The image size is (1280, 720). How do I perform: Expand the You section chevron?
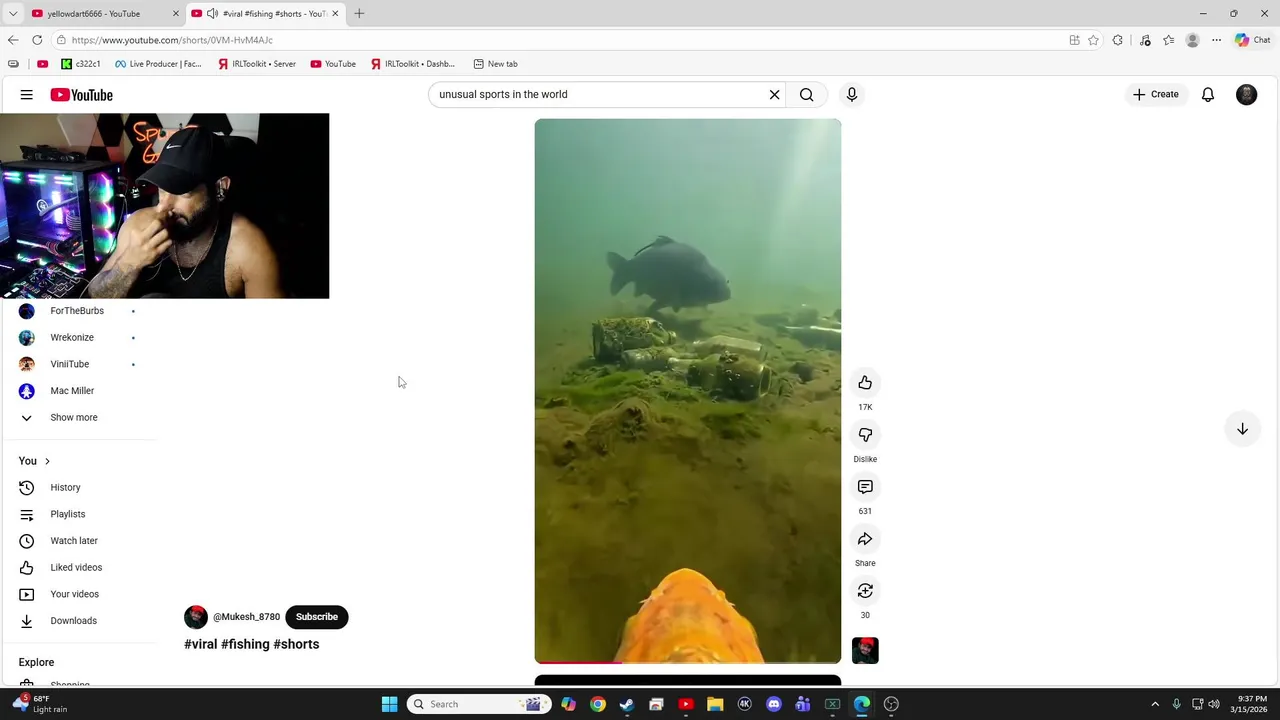click(47, 461)
